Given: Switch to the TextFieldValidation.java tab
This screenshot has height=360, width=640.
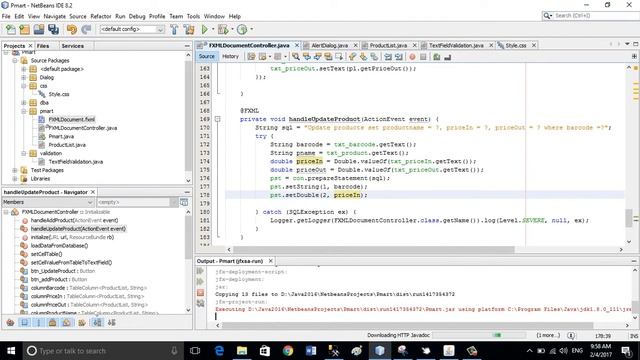Looking at the screenshot, I should (x=456, y=45).
